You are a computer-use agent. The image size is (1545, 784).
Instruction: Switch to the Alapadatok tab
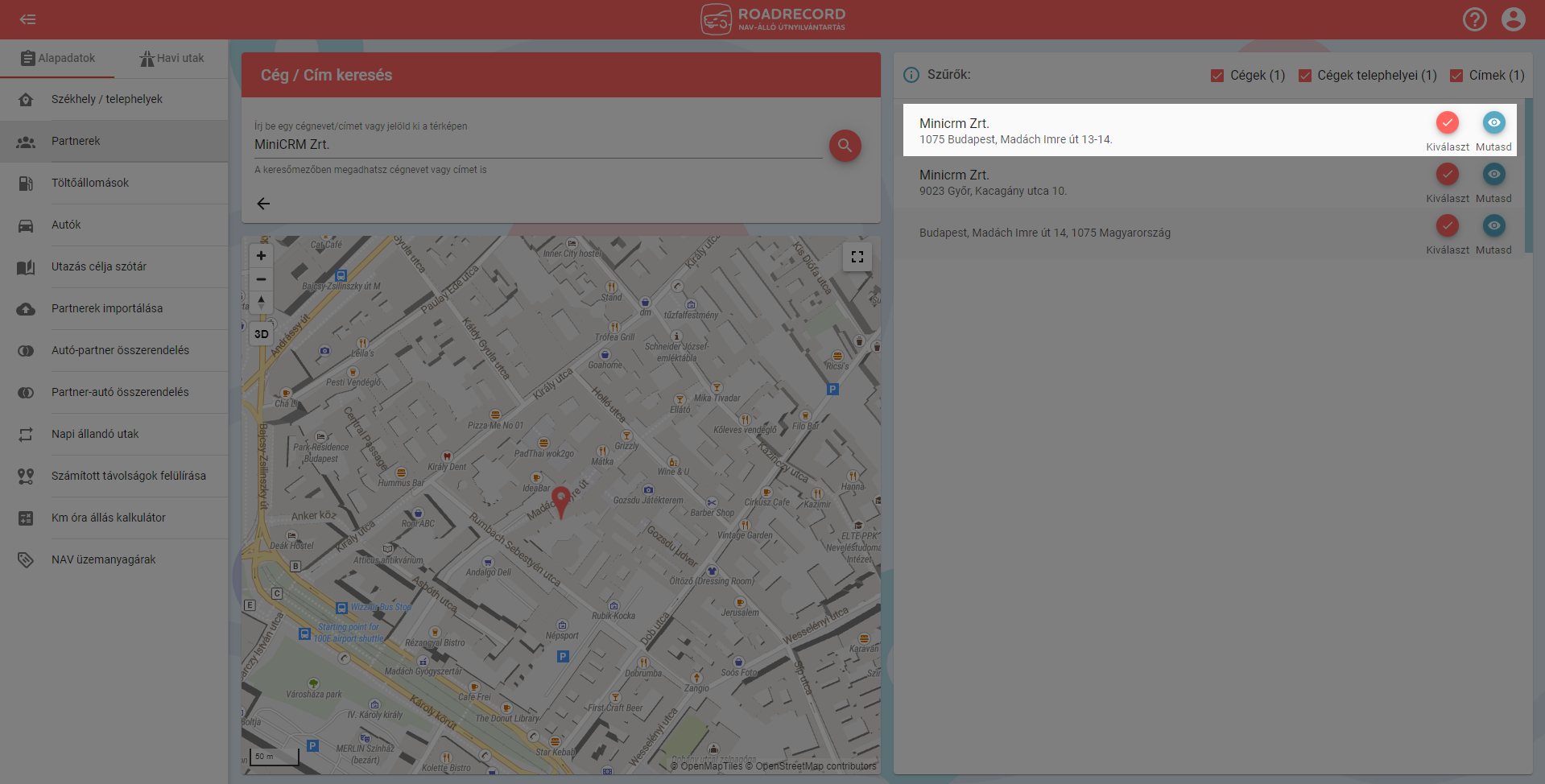pyautogui.click(x=57, y=58)
